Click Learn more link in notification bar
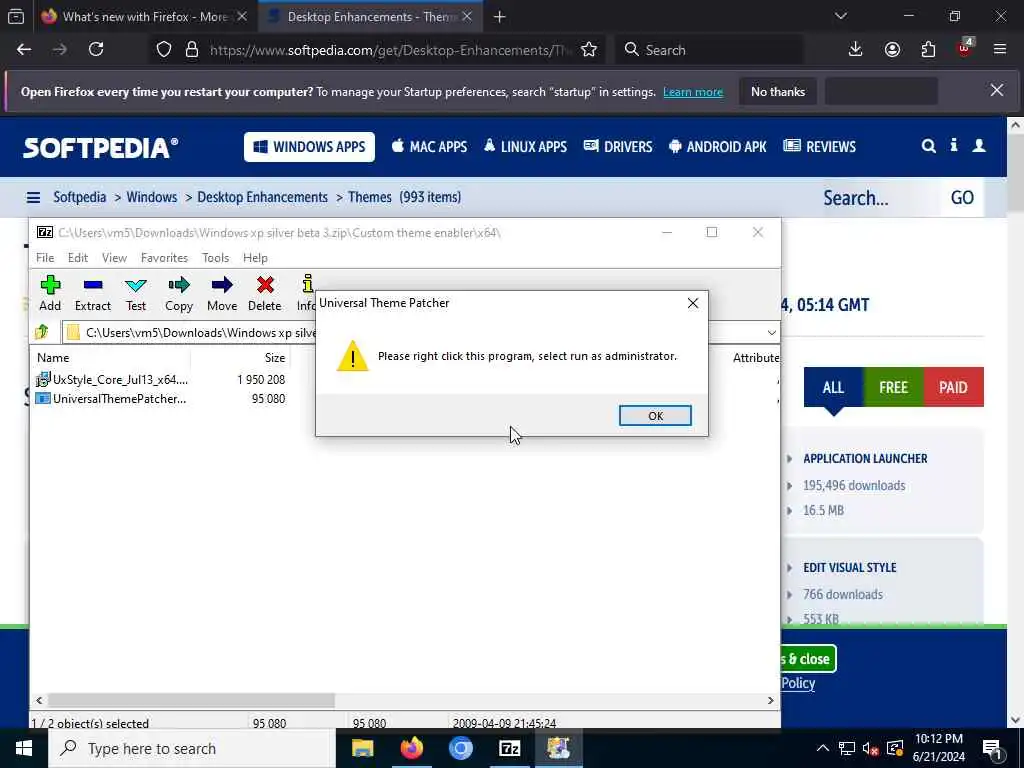Screen dimensions: 1024x768 coord(693,92)
